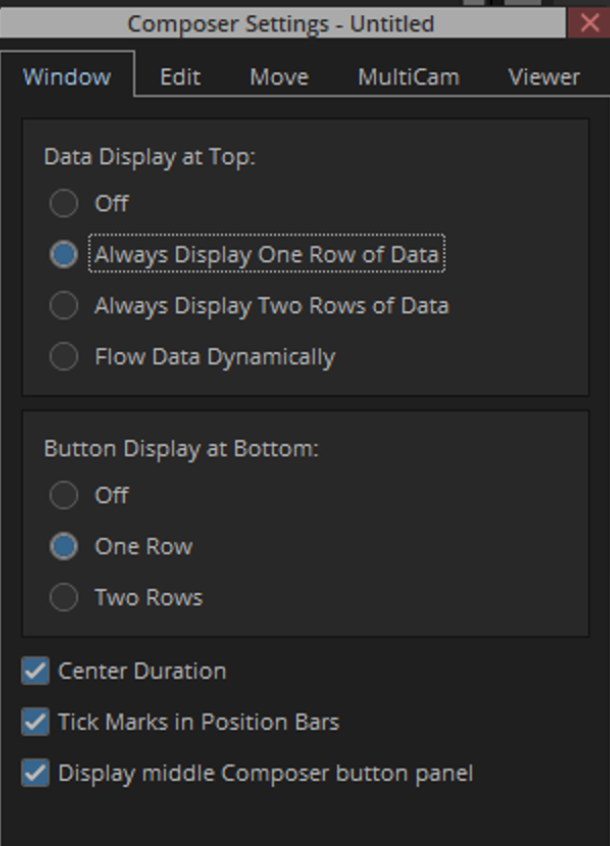
Task: Turn Data Display at Top off
Action: coord(64,203)
